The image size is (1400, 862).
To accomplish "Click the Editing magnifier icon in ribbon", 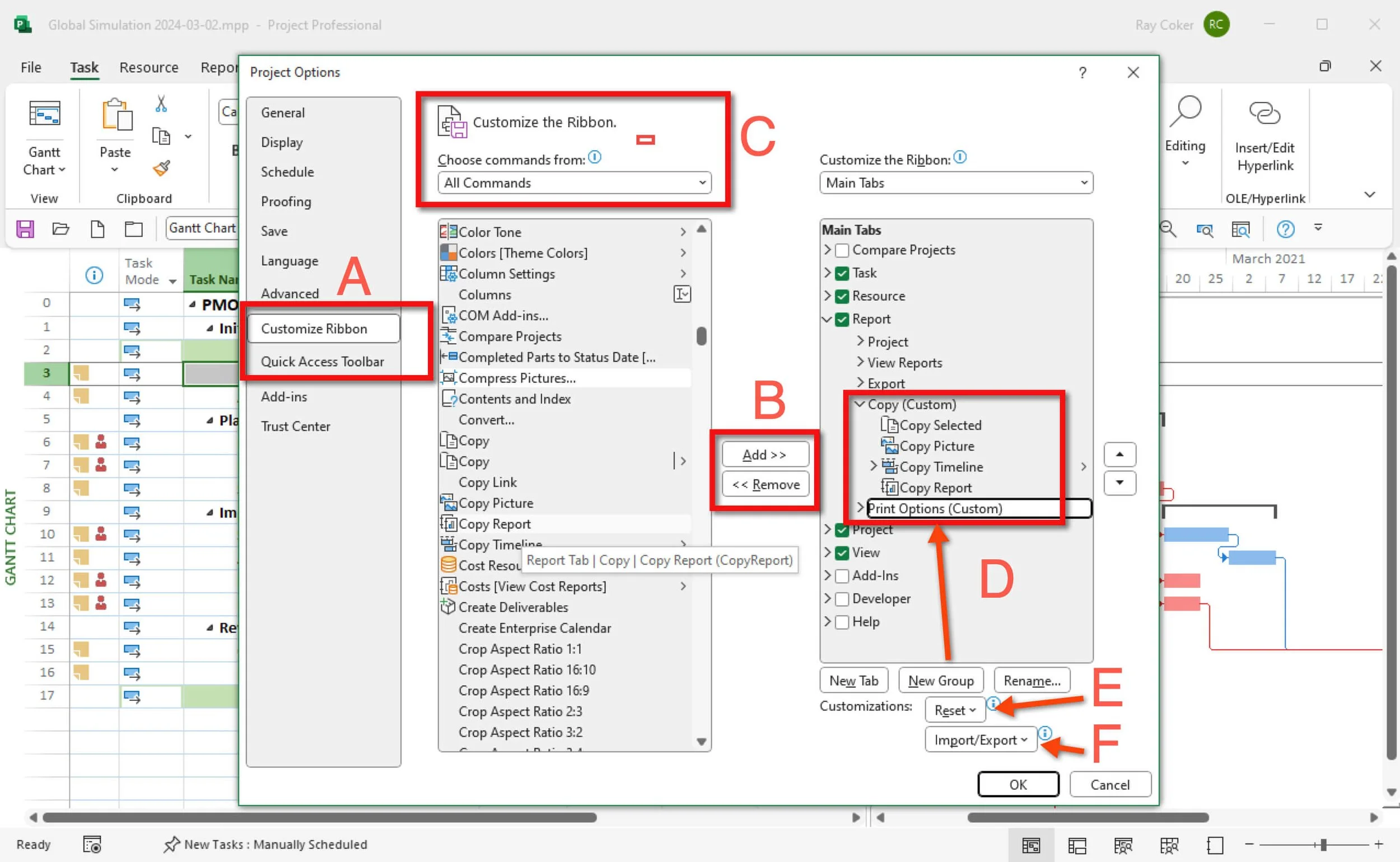I will pos(1185,111).
